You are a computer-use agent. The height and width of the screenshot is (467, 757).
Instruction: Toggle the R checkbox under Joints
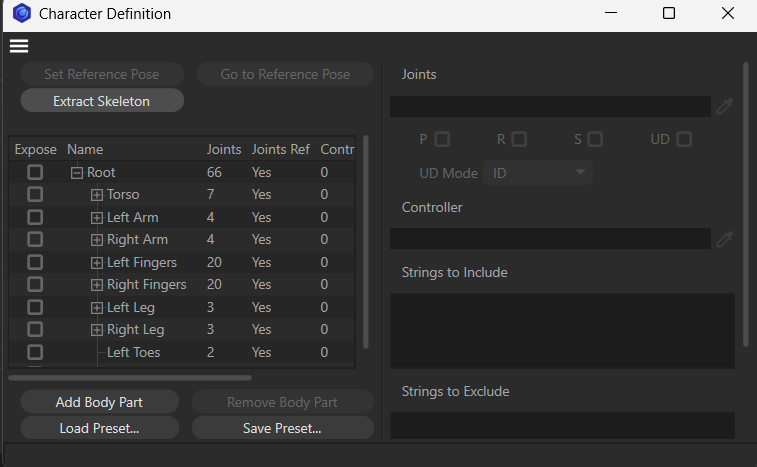(519, 139)
